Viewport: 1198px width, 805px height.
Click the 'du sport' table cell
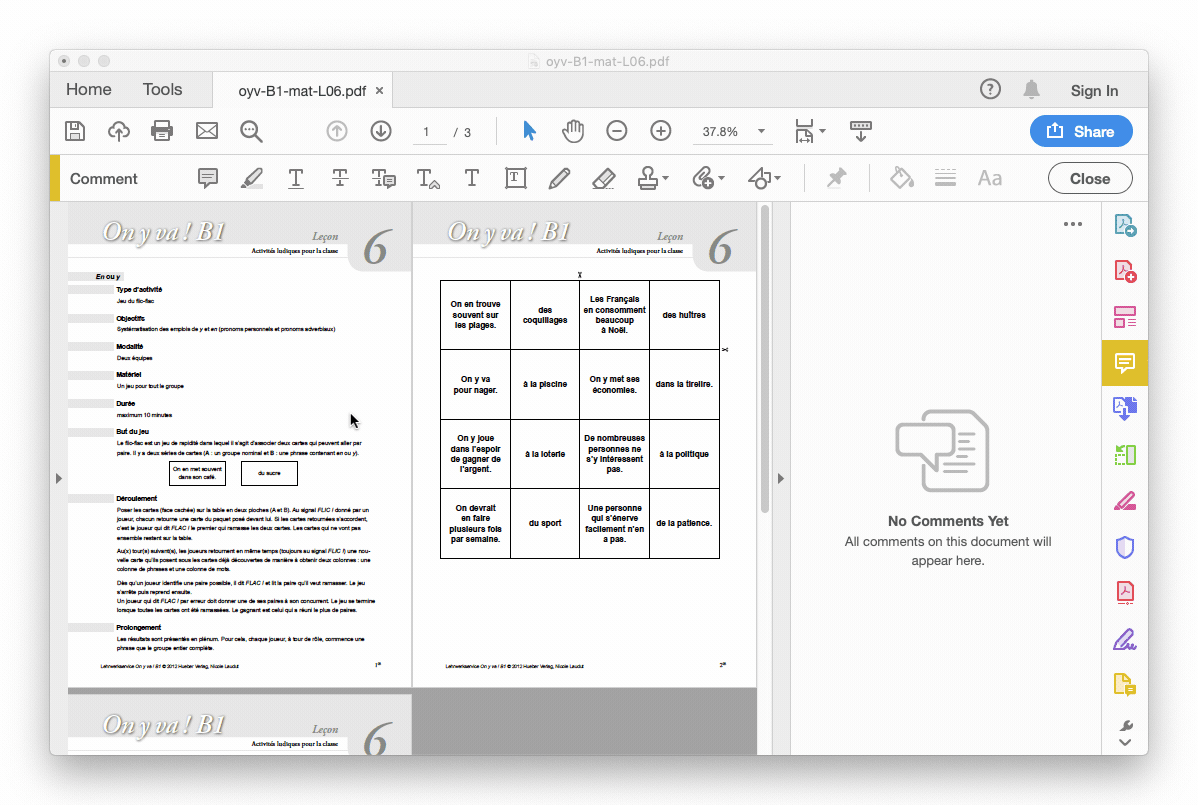[x=545, y=523]
